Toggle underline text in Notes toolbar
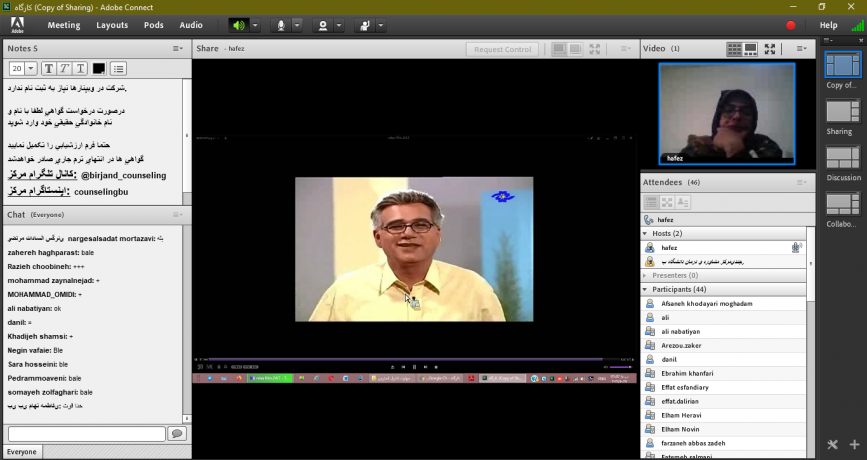 click(80, 69)
